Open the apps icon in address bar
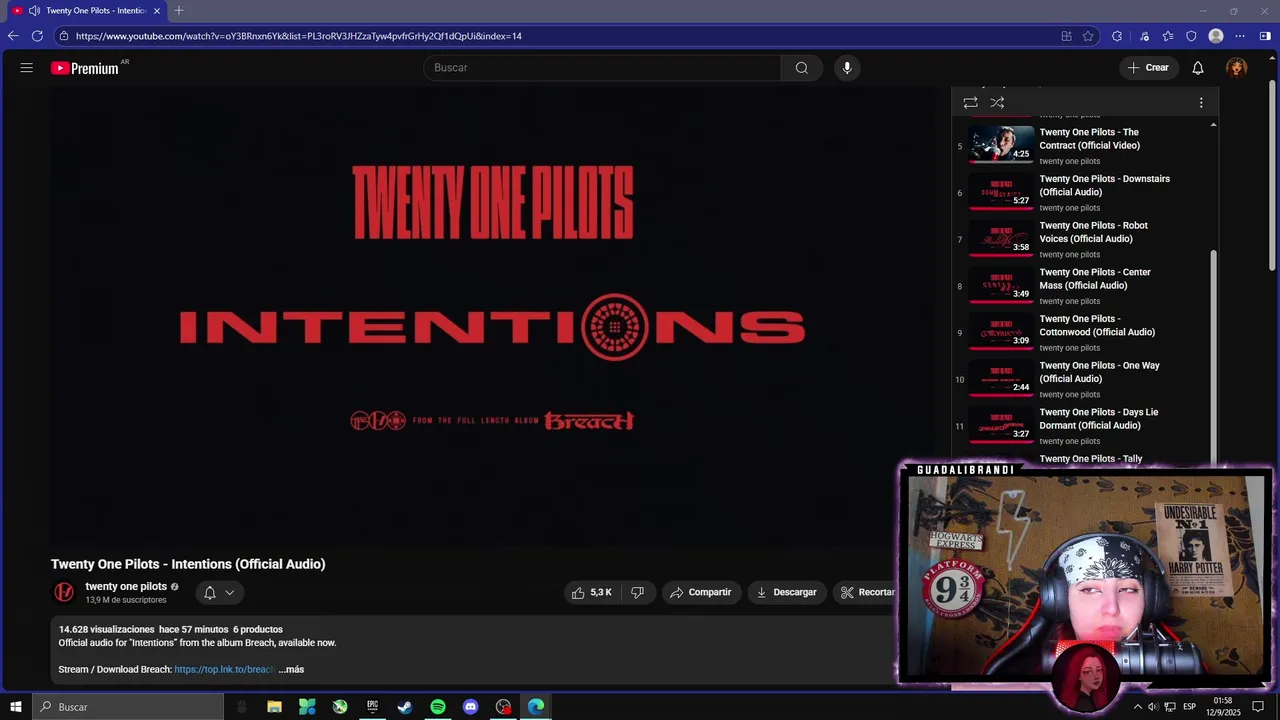 (x=1066, y=36)
